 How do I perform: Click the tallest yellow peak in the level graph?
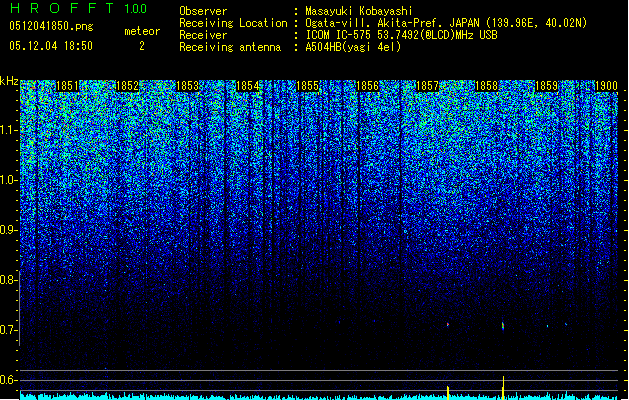point(503,388)
